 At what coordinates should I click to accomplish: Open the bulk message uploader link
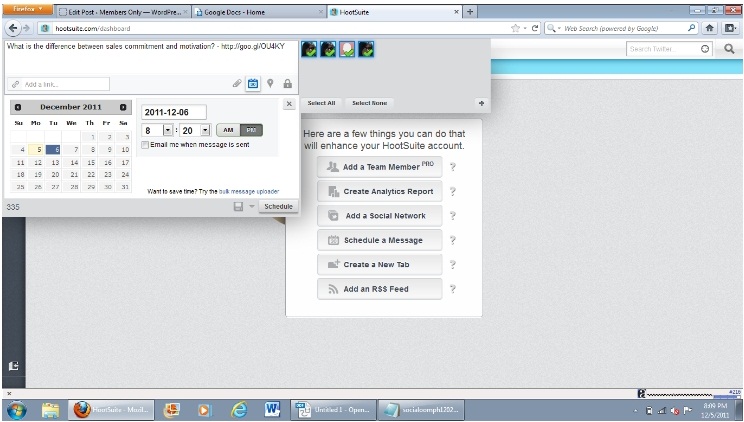click(249, 191)
